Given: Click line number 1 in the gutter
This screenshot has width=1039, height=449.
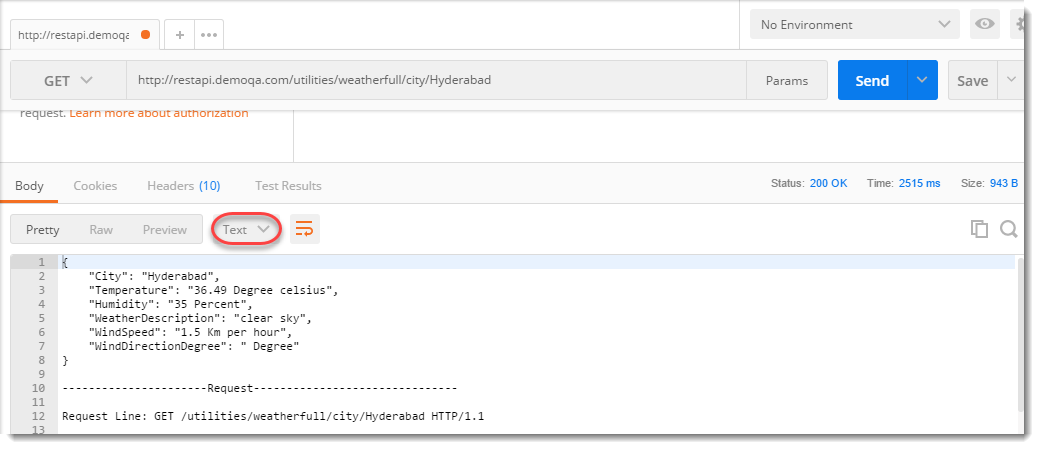Looking at the screenshot, I should pyautogui.click(x=41, y=262).
